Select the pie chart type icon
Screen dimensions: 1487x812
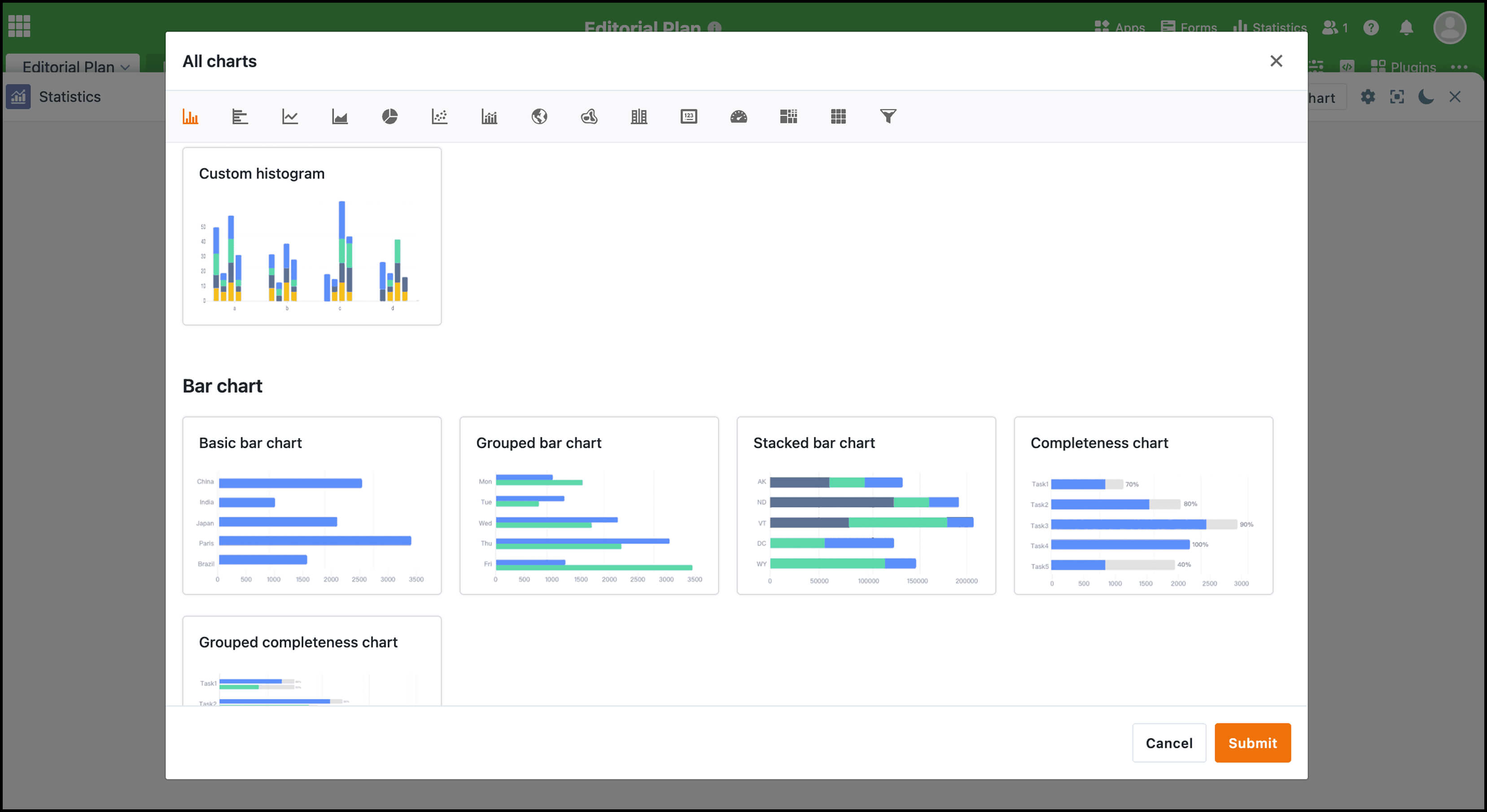point(389,116)
